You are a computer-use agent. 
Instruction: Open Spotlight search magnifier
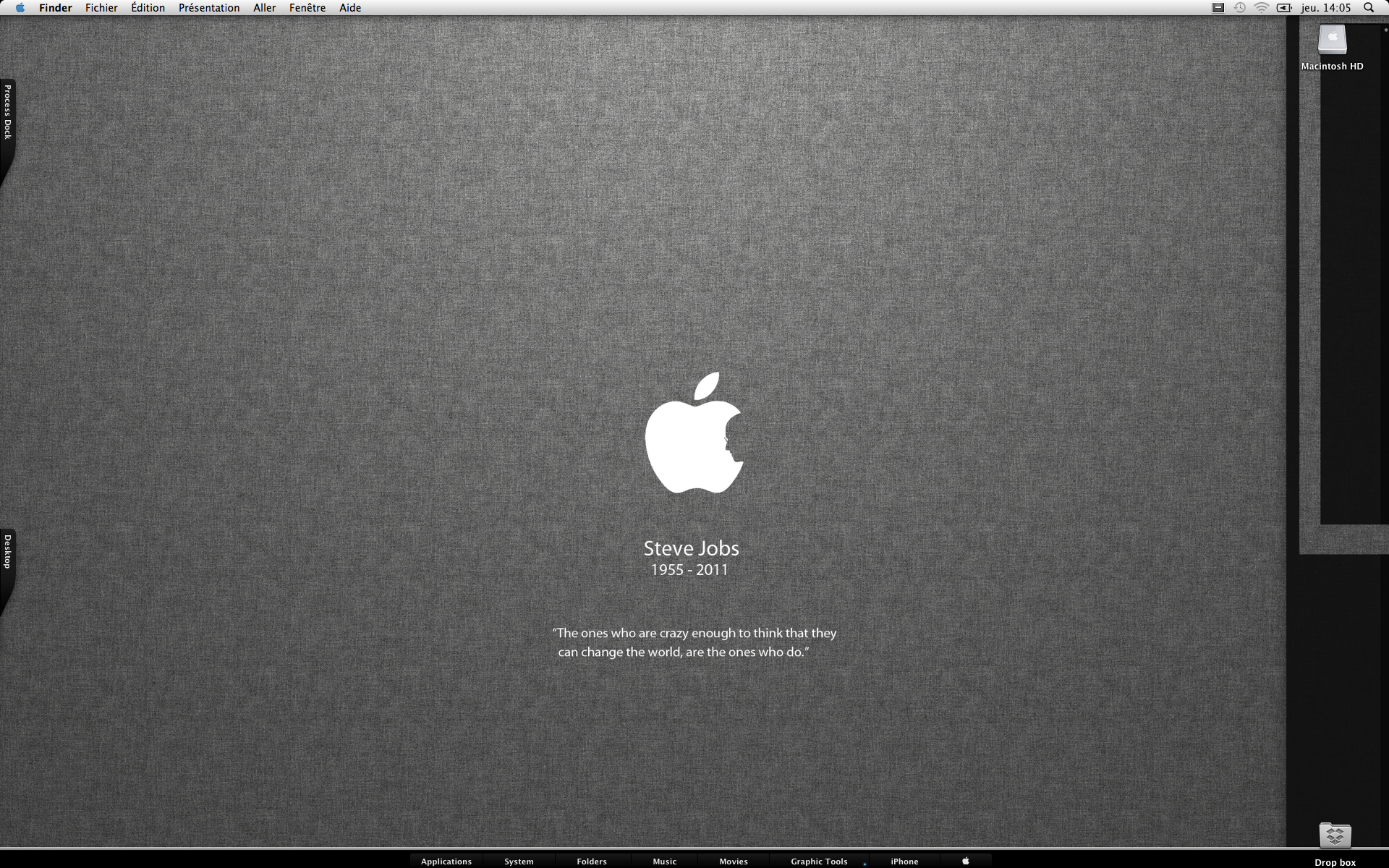1369,8
